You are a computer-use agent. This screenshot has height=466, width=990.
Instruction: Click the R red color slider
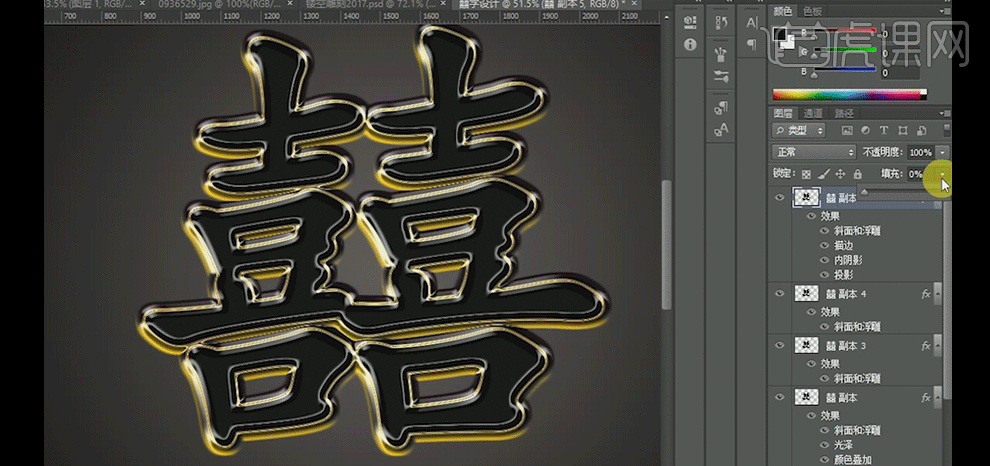(x=844, y=32)
